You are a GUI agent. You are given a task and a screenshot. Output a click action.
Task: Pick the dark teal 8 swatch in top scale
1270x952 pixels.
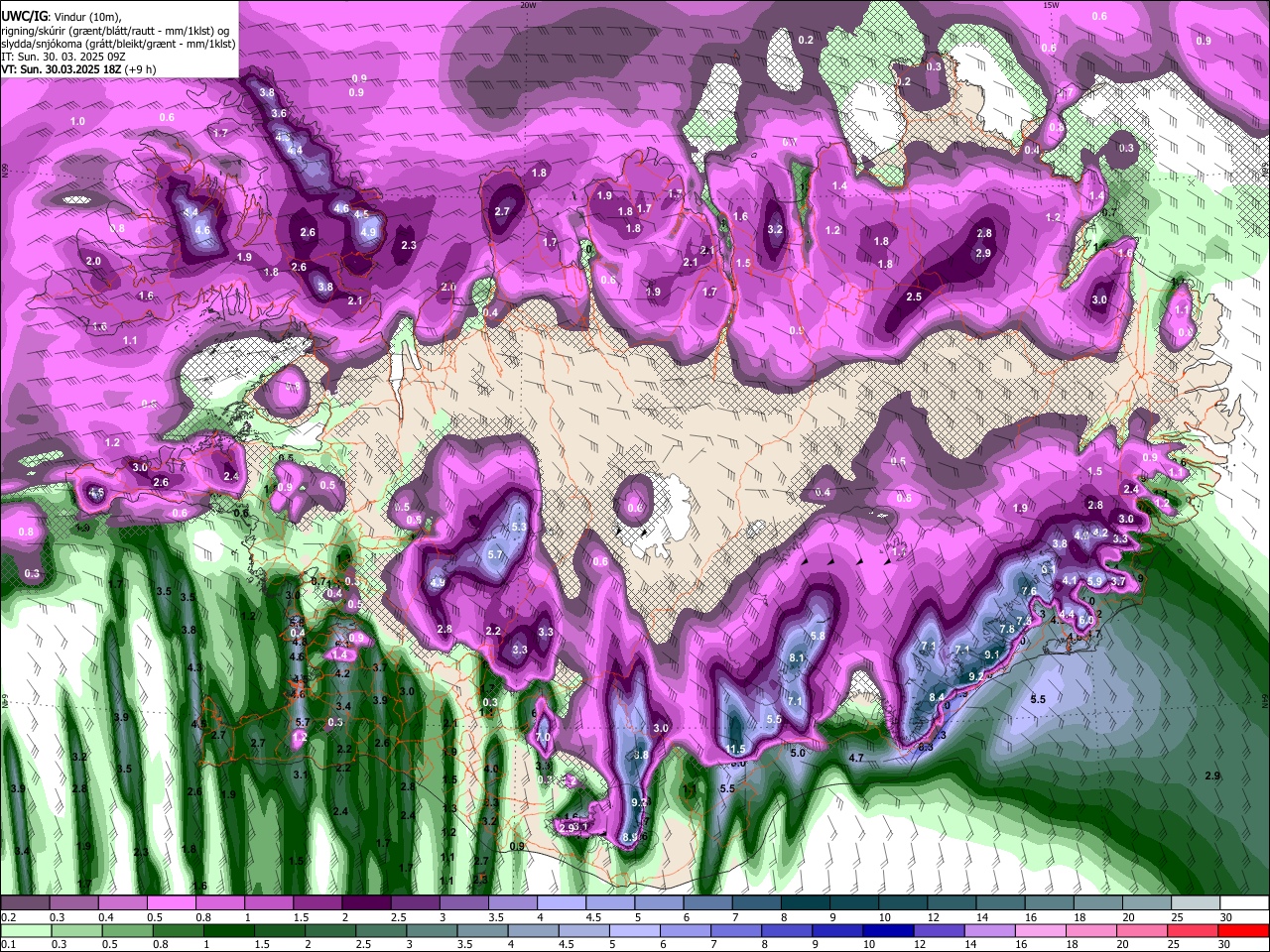pos(806,903)
